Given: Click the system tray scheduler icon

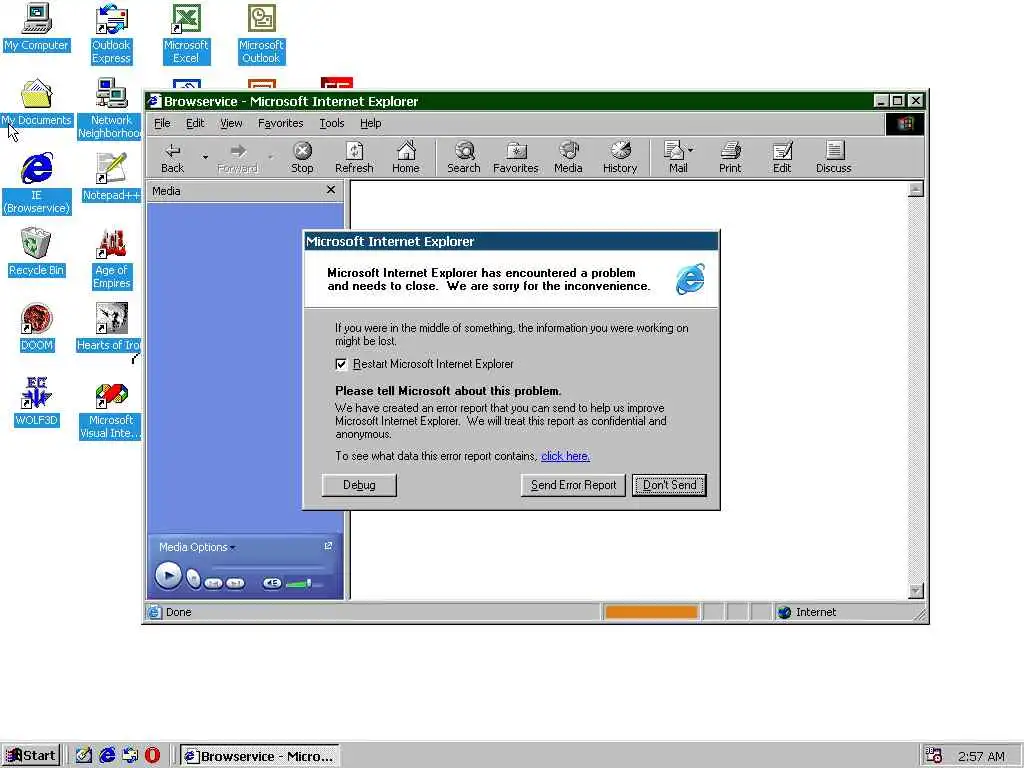Looking at the screenshot, I should coord(934,756).
